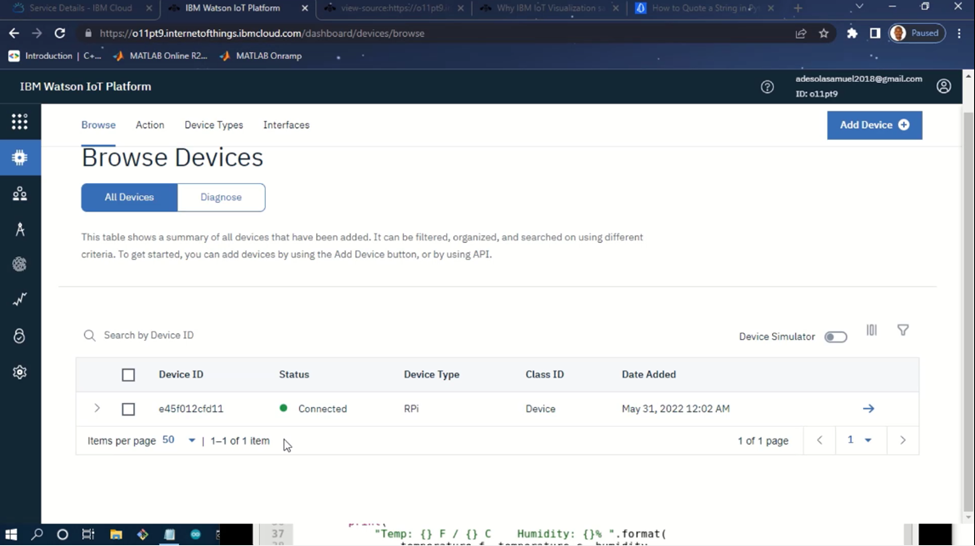Open the app switcher grid icon
The width and height of the screenshot is (975, 546).
[x=20, y=121]
